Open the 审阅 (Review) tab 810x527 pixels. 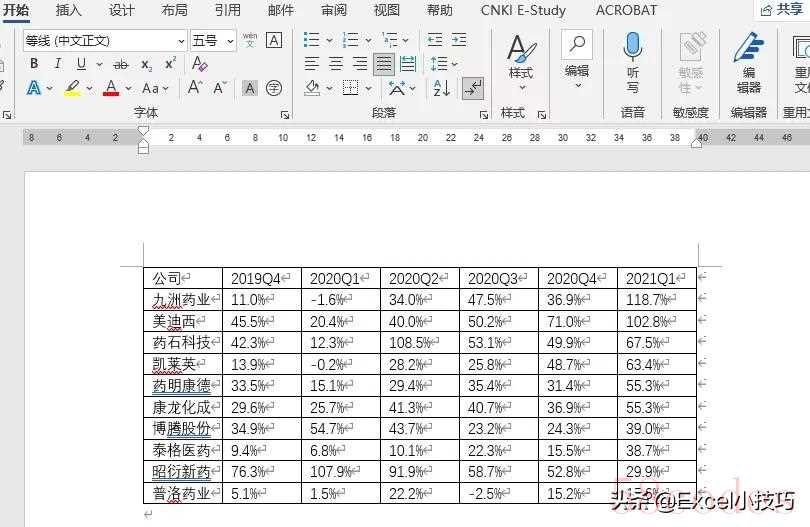point(334,10)
